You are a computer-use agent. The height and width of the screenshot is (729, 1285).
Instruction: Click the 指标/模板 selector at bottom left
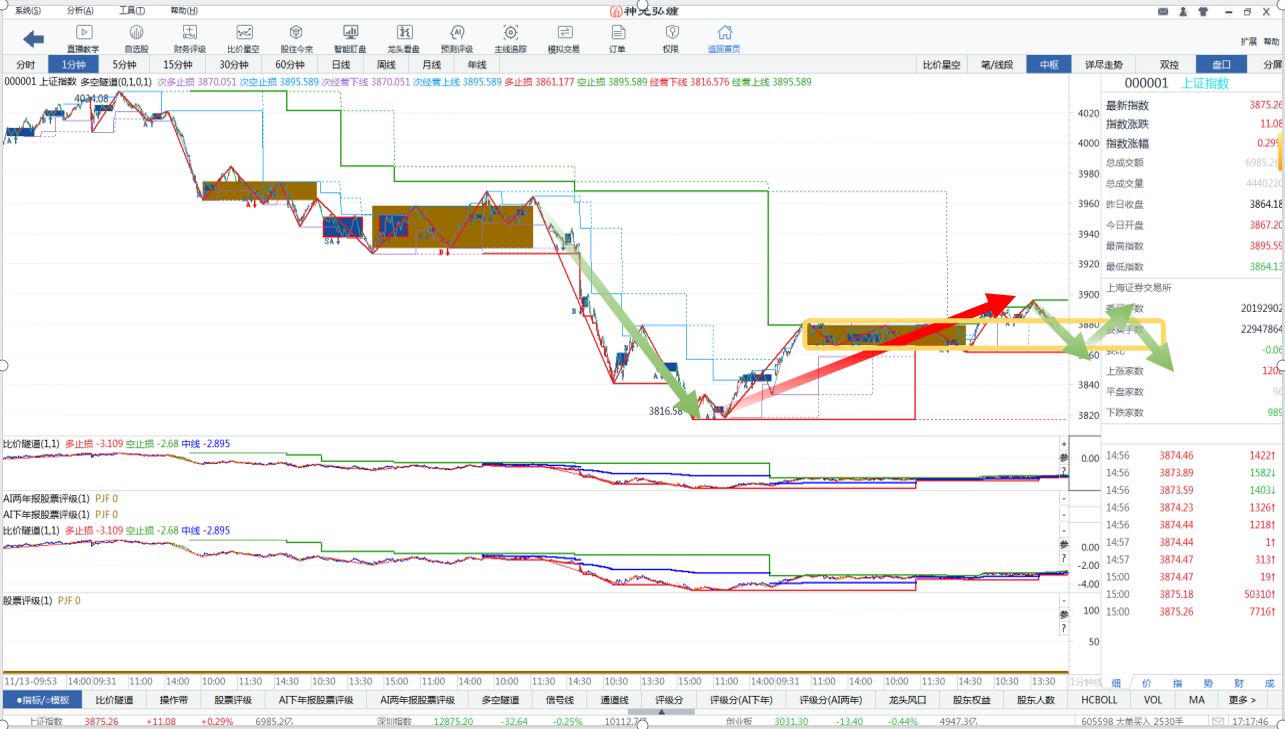coord(42,700)
